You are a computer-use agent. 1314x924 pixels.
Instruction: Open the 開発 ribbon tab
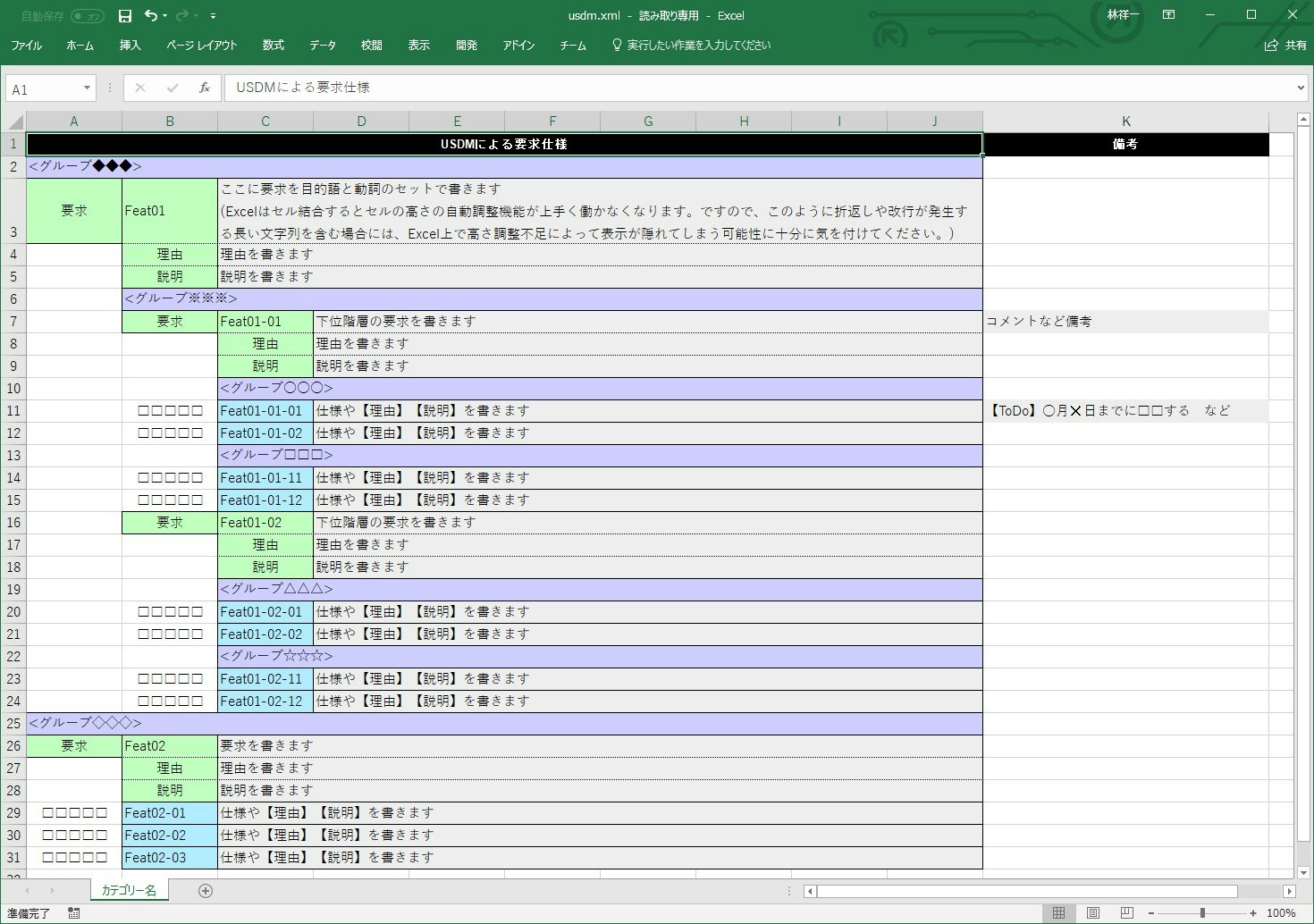(x=467, y=45)
